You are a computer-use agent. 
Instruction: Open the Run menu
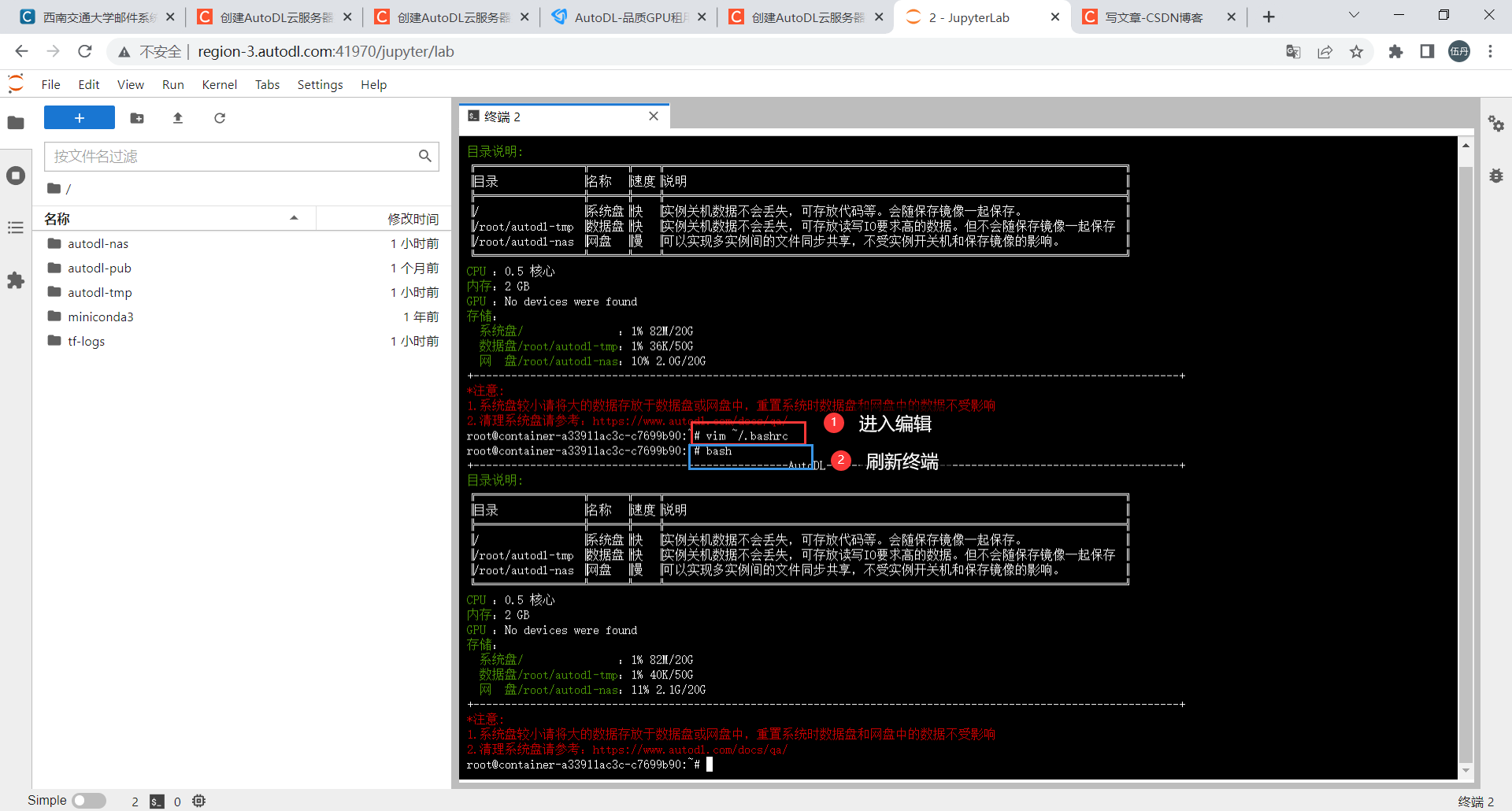173,85
